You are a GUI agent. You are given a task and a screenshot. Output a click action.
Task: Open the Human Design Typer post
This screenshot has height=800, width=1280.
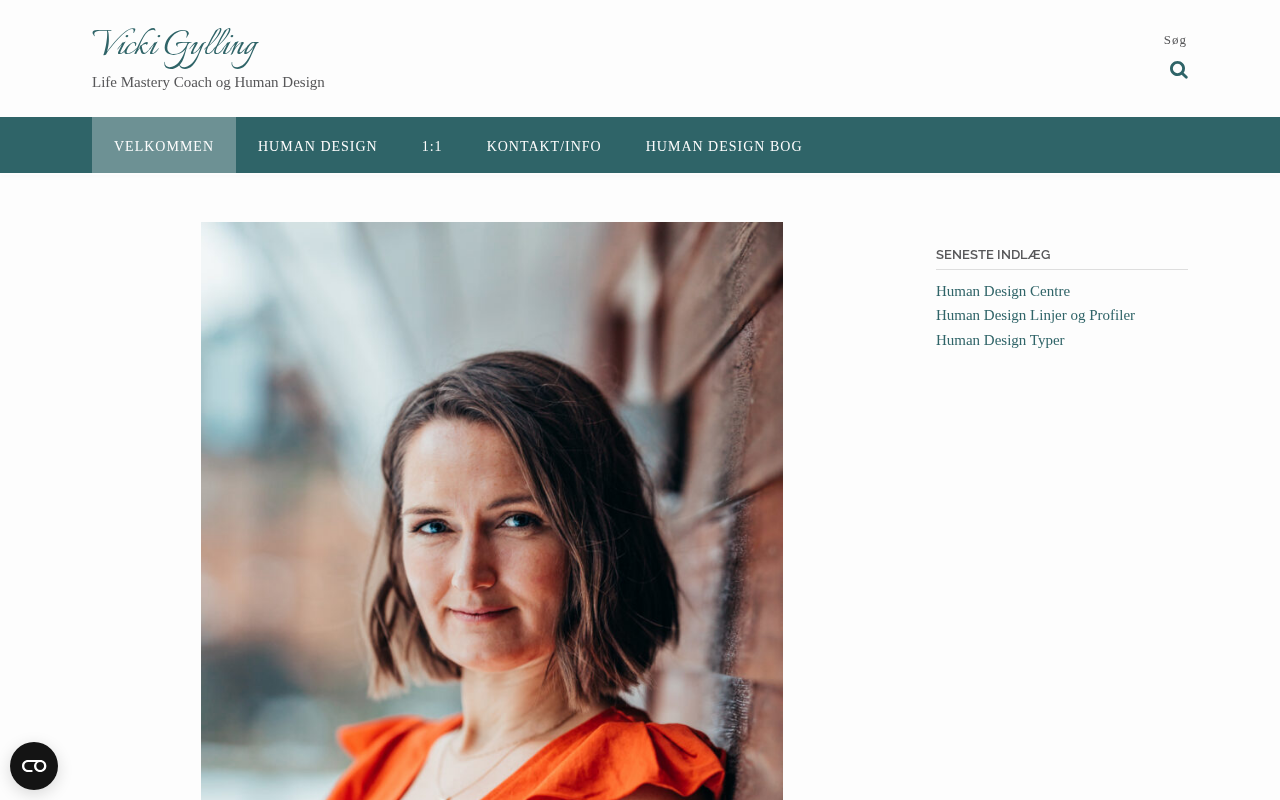tap(1000, 340)
